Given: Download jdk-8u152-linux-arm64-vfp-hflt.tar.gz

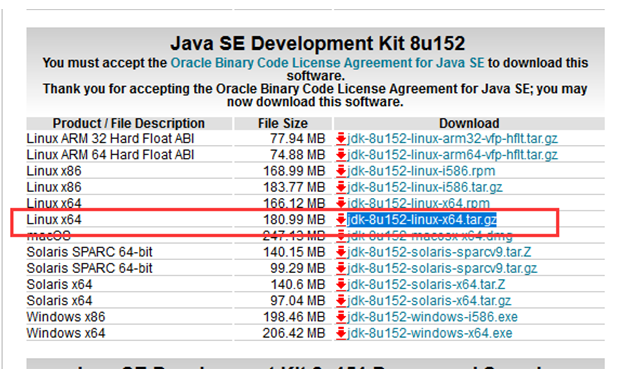Looking at the screenshot, I should point(452,155).
